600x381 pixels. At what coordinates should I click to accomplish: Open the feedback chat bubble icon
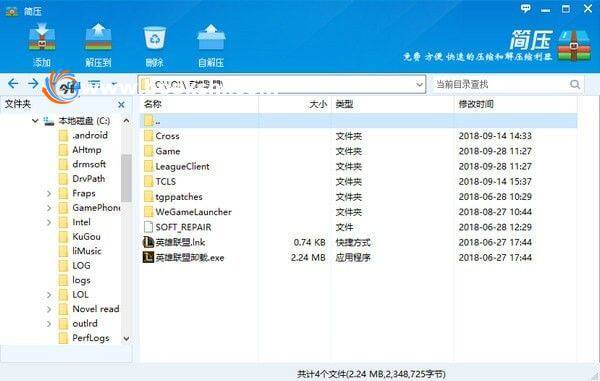(526, 8)
